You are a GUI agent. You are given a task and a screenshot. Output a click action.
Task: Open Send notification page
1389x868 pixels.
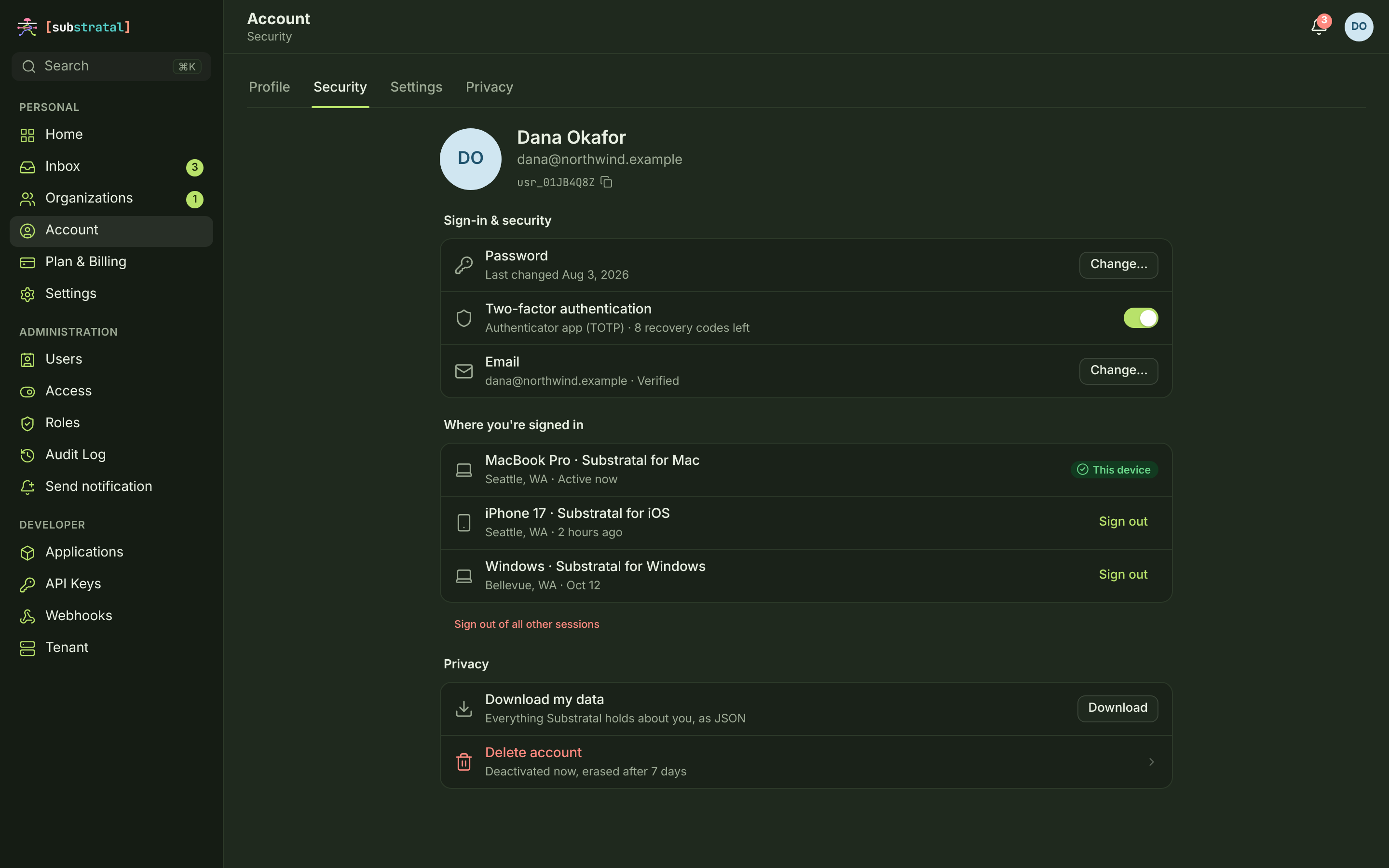[111, 487]
